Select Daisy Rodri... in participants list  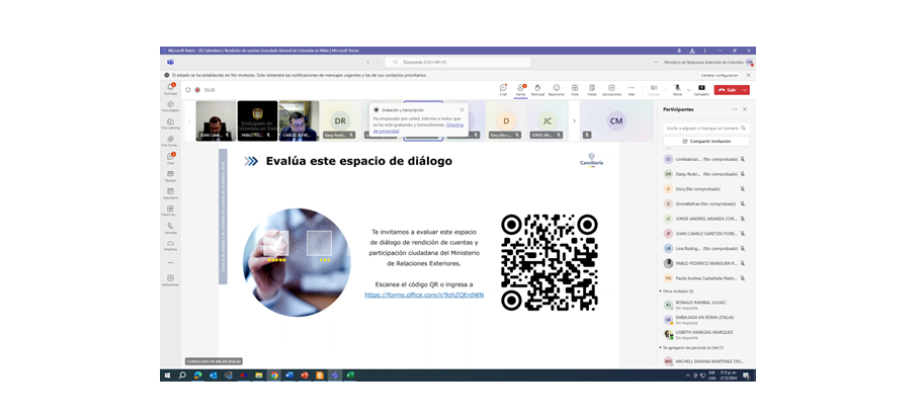(x=705, y=174)
